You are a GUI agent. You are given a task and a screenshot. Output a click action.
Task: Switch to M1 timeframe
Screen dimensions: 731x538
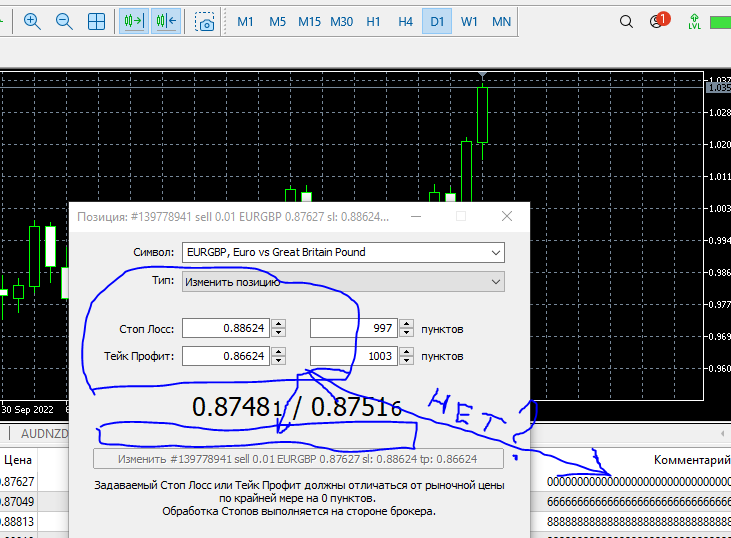point(245,21)
